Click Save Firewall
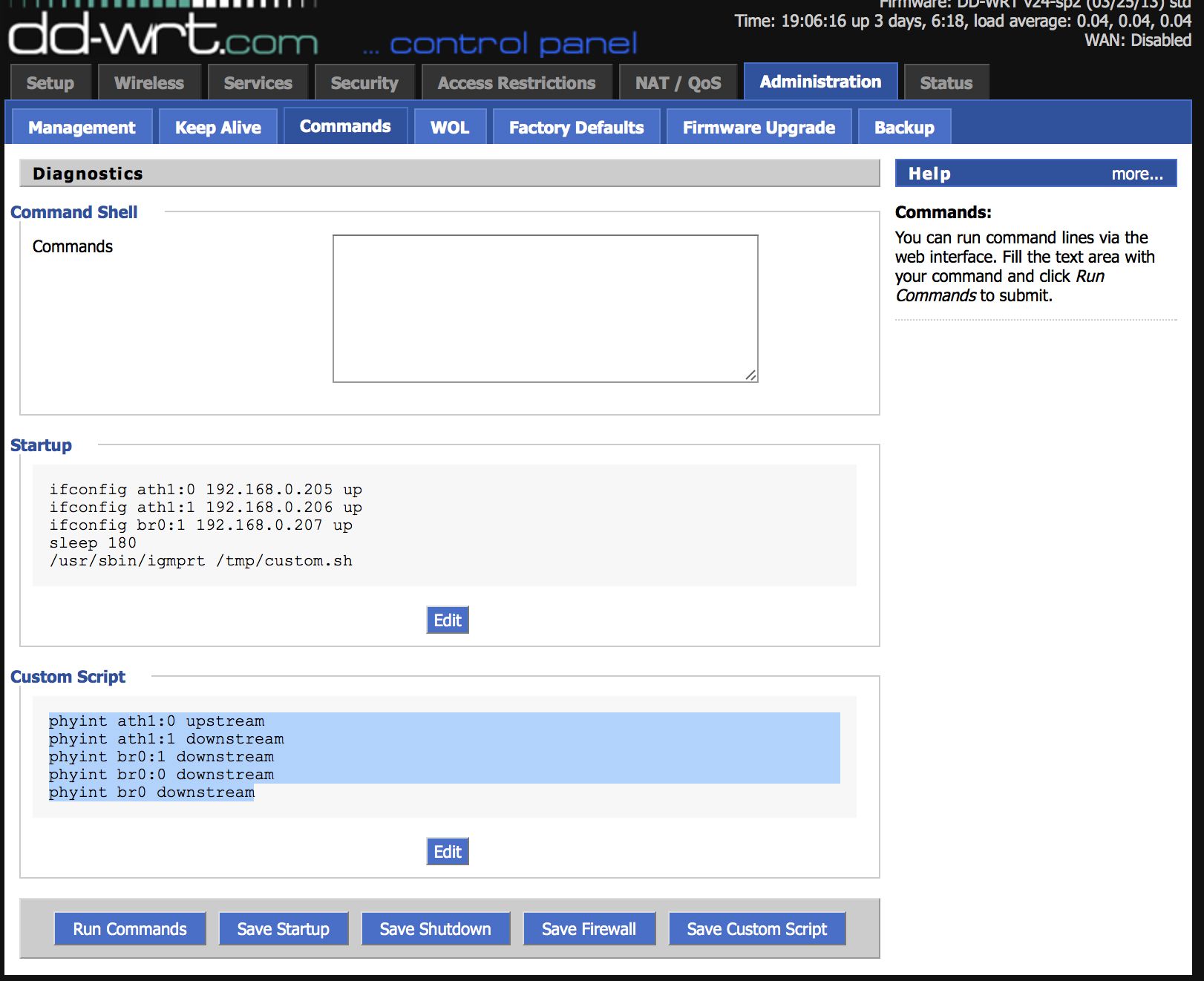 tap(588, 928)
